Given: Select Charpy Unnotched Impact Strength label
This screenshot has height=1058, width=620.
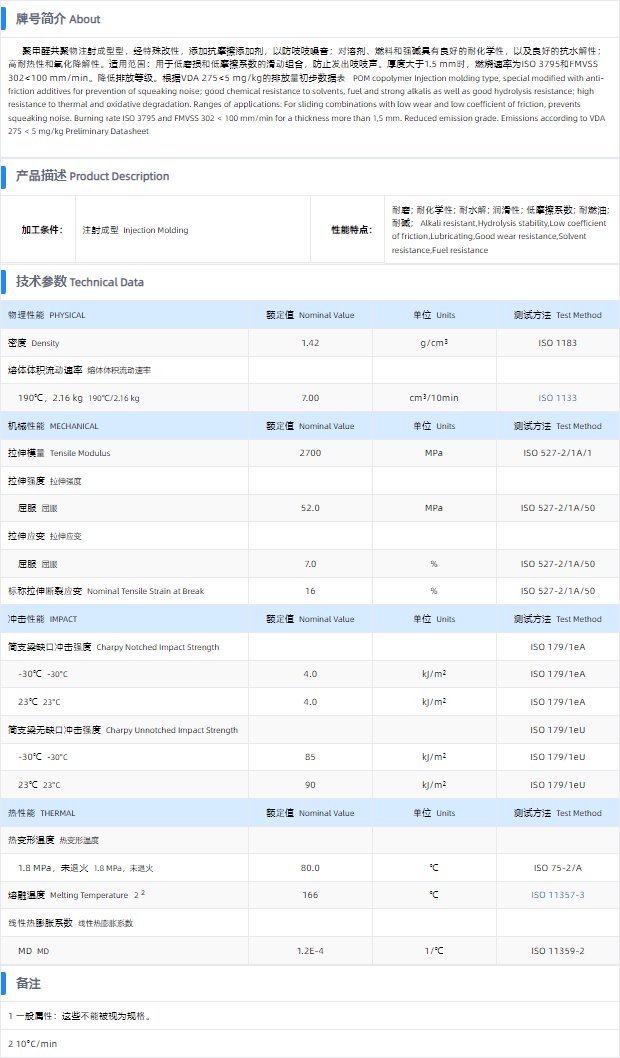Looking at the screenshot, I should click(123, 730).
